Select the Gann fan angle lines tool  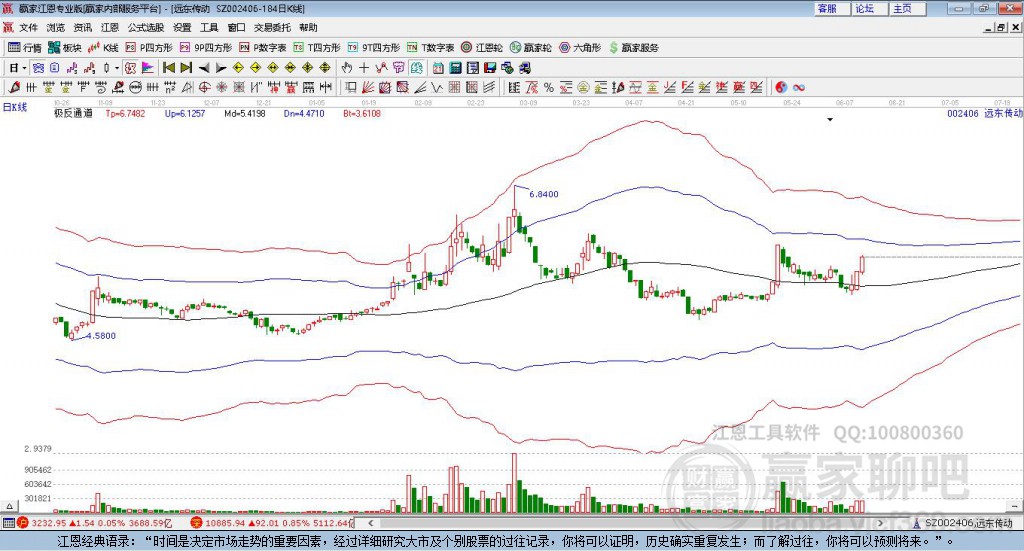tap(368, 87)
